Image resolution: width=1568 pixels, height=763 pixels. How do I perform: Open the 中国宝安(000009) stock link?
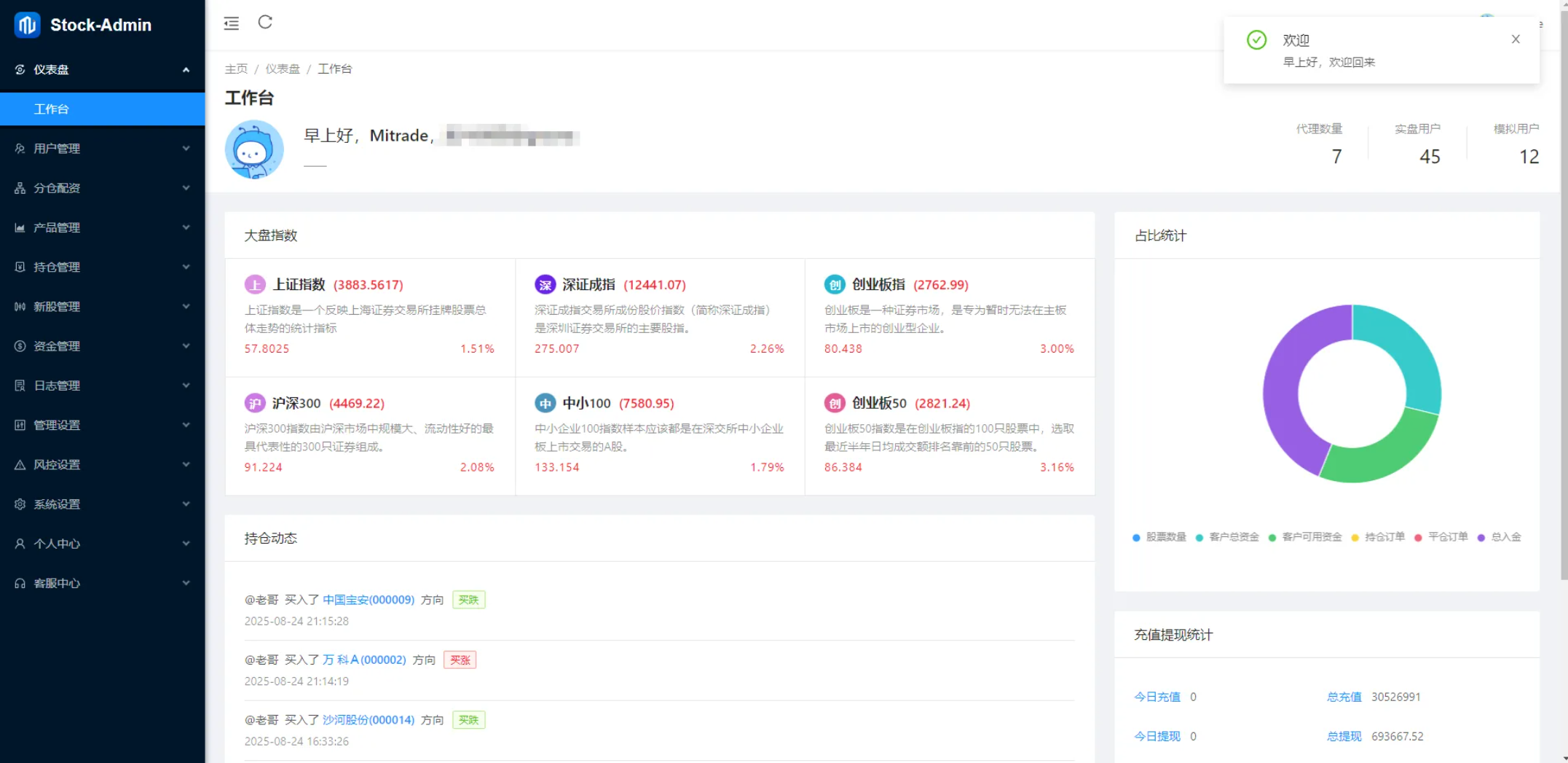[369, 600]
